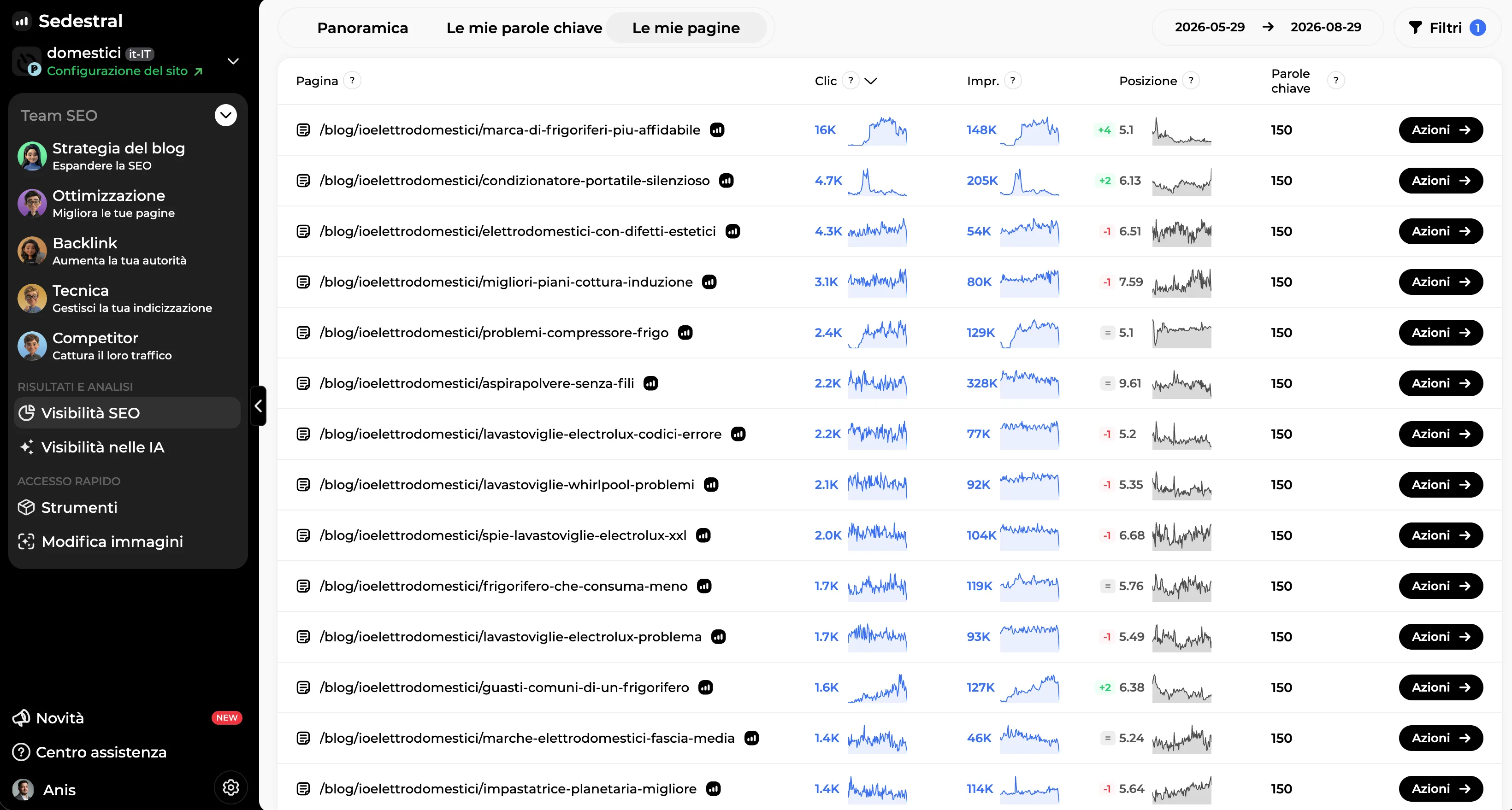This screenshot has height=810, width=1512.
Task: Collapse the sidebar with arrow handle
Action: 258,406
